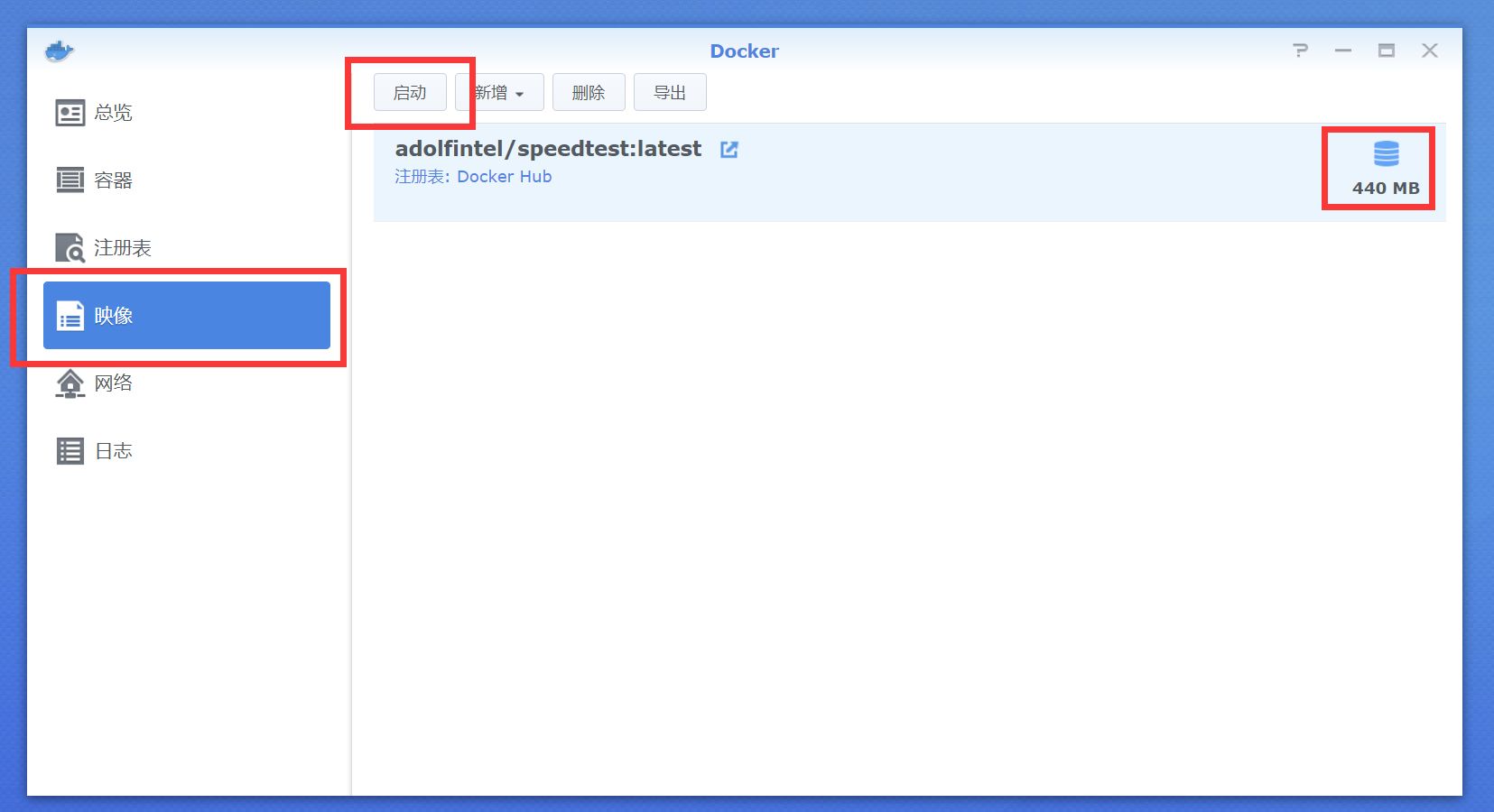Image resolution: width=1494 pixels, height=812 pixels.
Task: Click the 注册表 registry search icon
Action: (x=70, y=247)
